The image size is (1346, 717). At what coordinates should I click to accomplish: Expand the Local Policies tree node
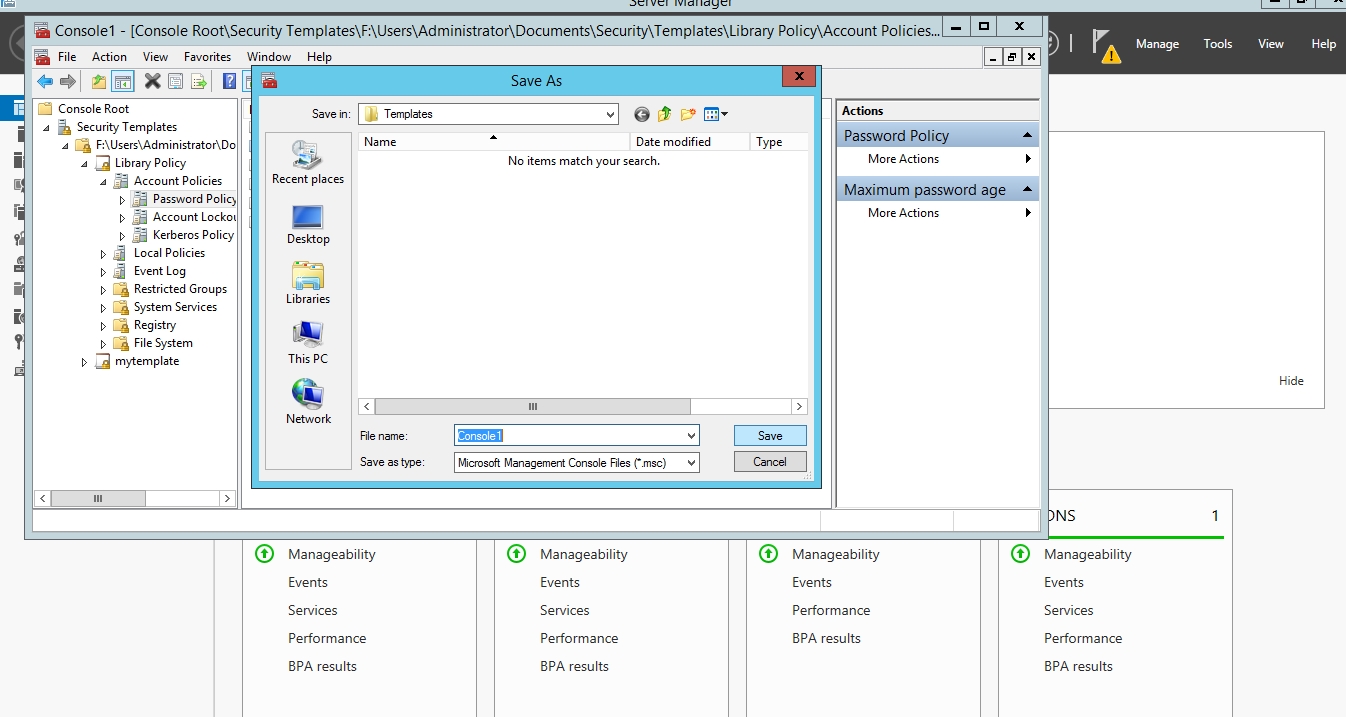tap(103, 254)
